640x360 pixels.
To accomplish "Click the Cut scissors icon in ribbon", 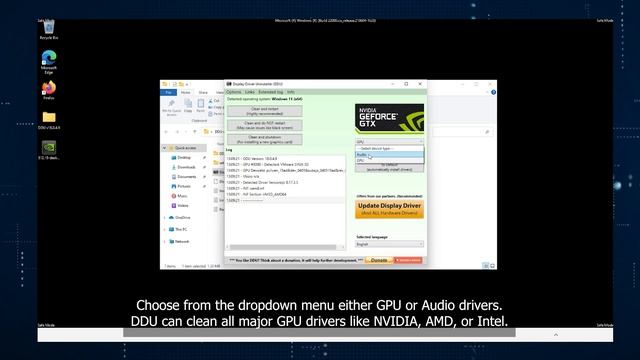I will pyautogui.click(x=211, y=101).
